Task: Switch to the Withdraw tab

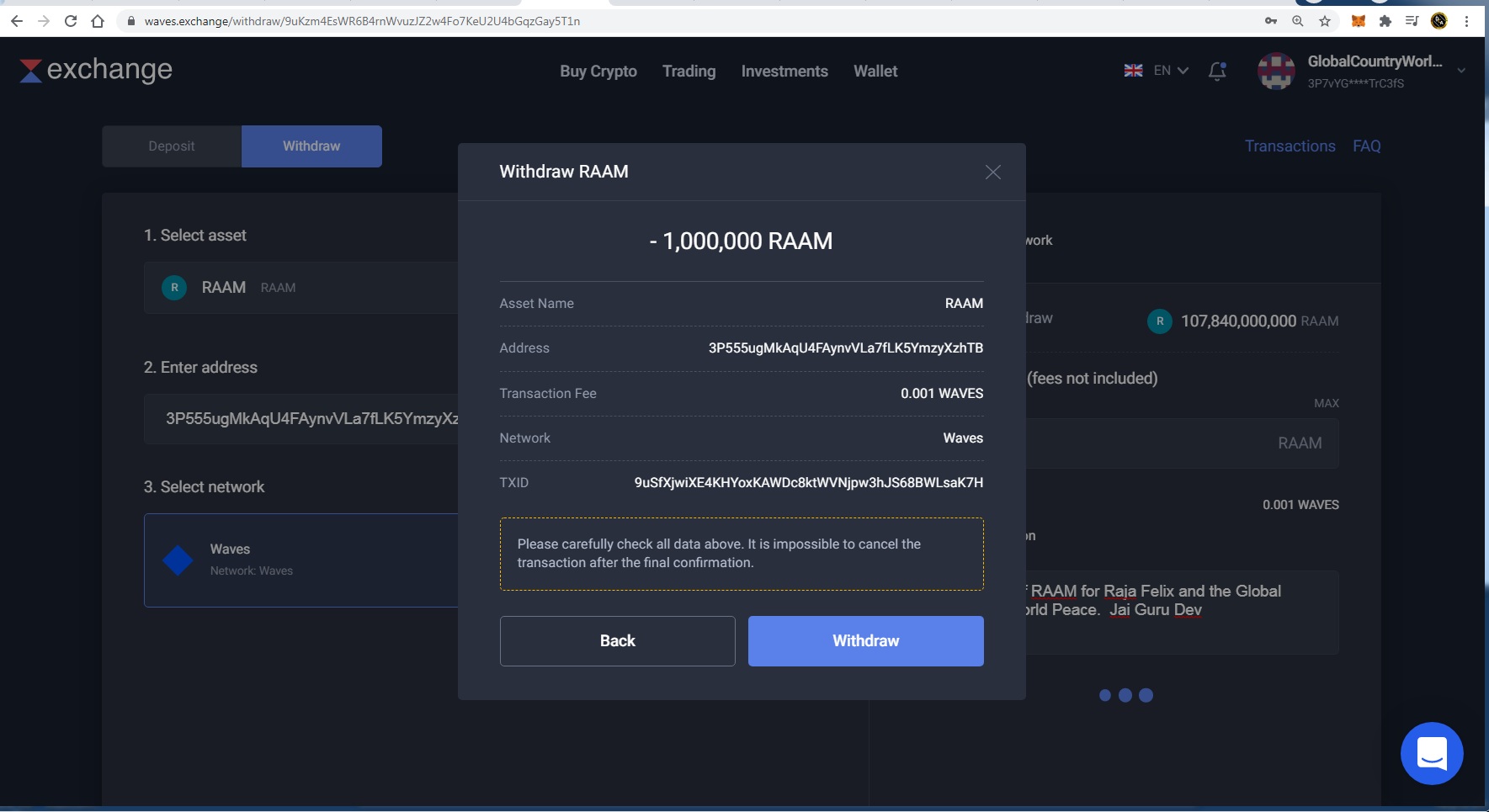Action: (x=311, y=146)
